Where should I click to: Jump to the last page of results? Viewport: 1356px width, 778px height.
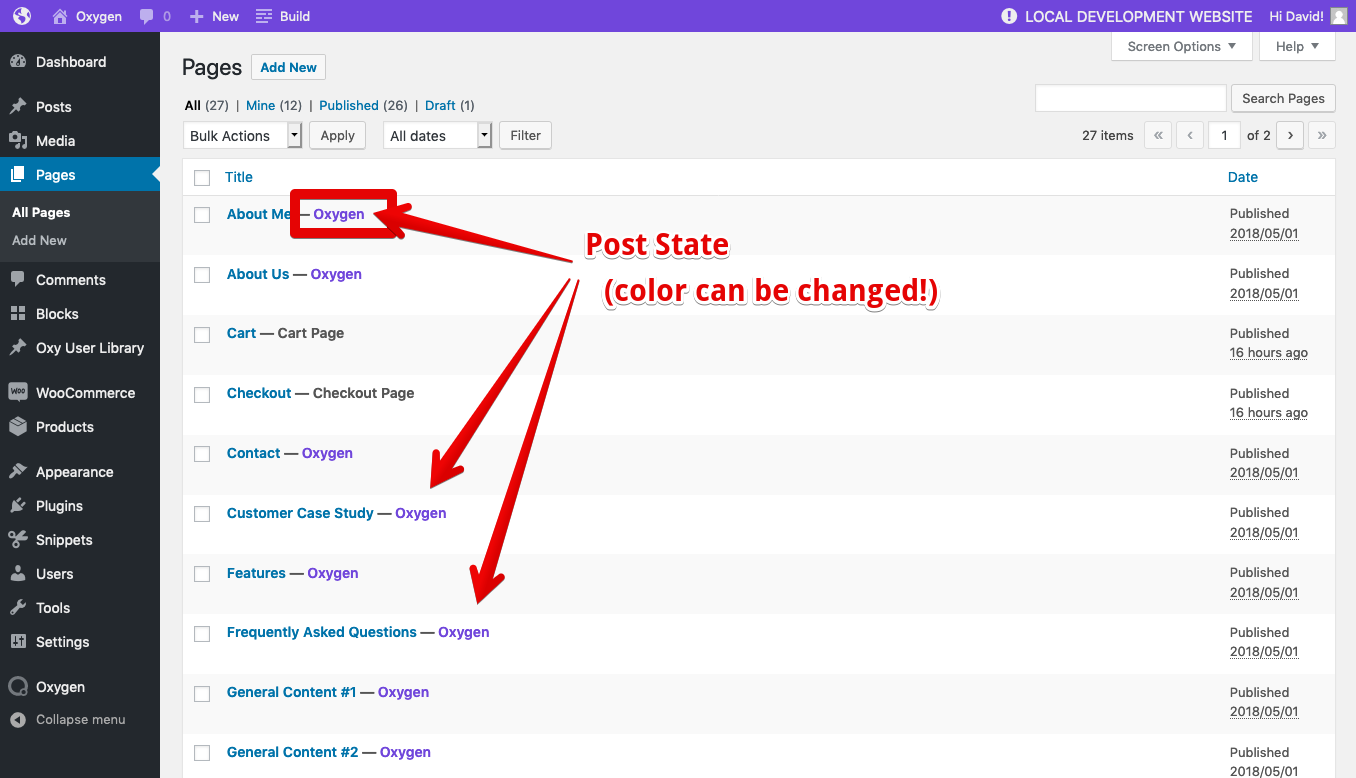point(1322,136)
